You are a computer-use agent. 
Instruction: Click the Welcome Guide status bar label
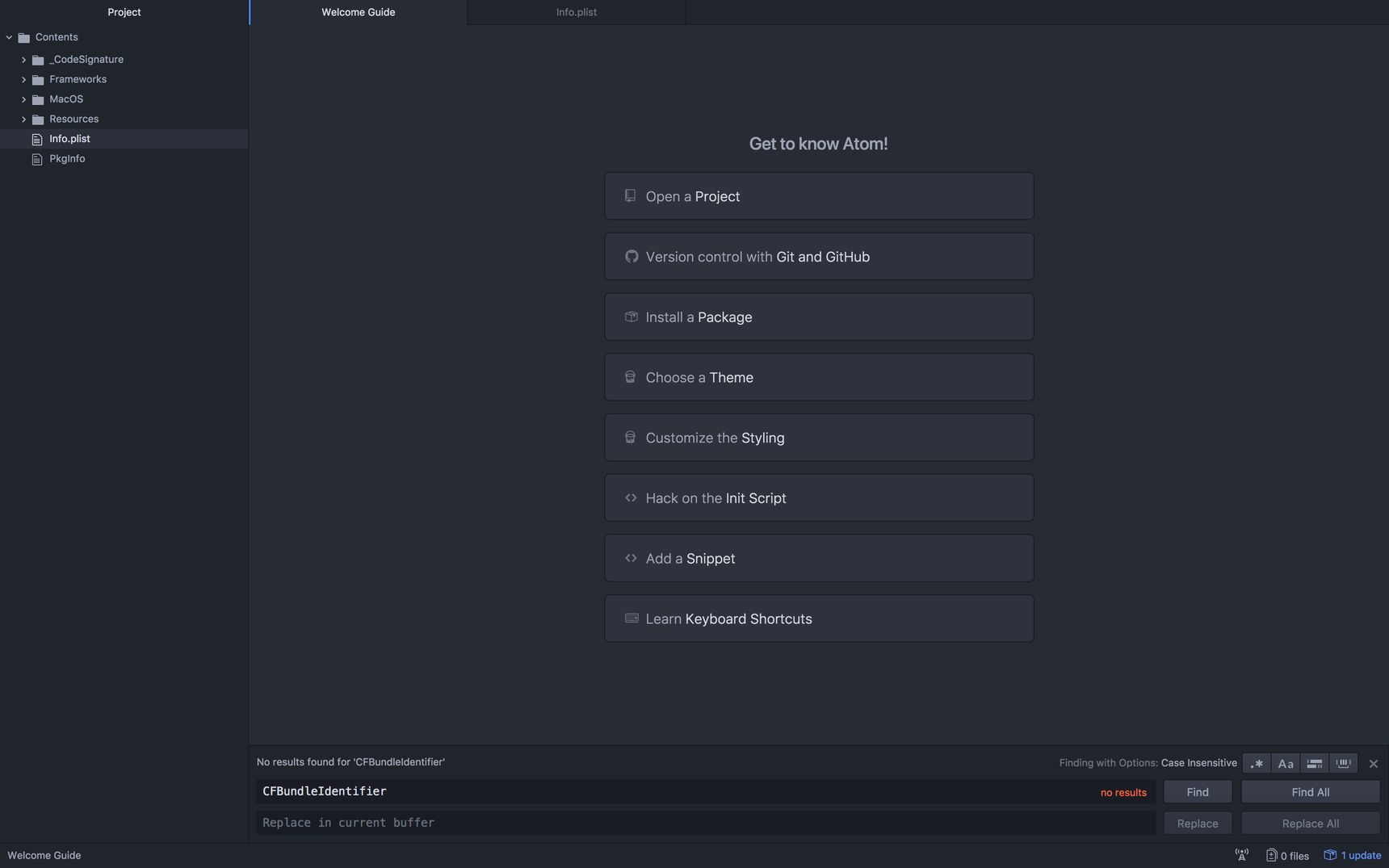pyautogui.click(x=44, y=856)
